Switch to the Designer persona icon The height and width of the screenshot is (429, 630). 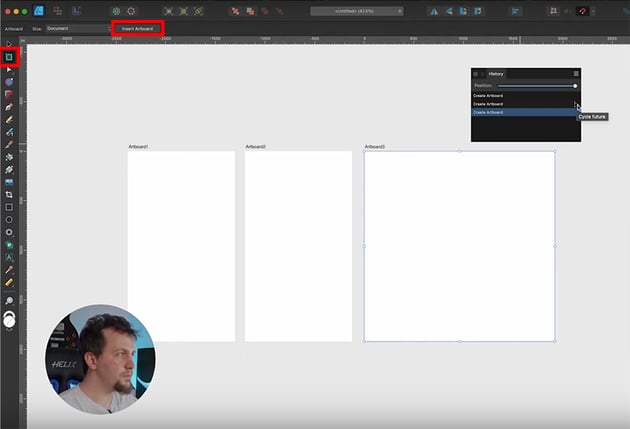pyautogui.click(x=39, y=11)
